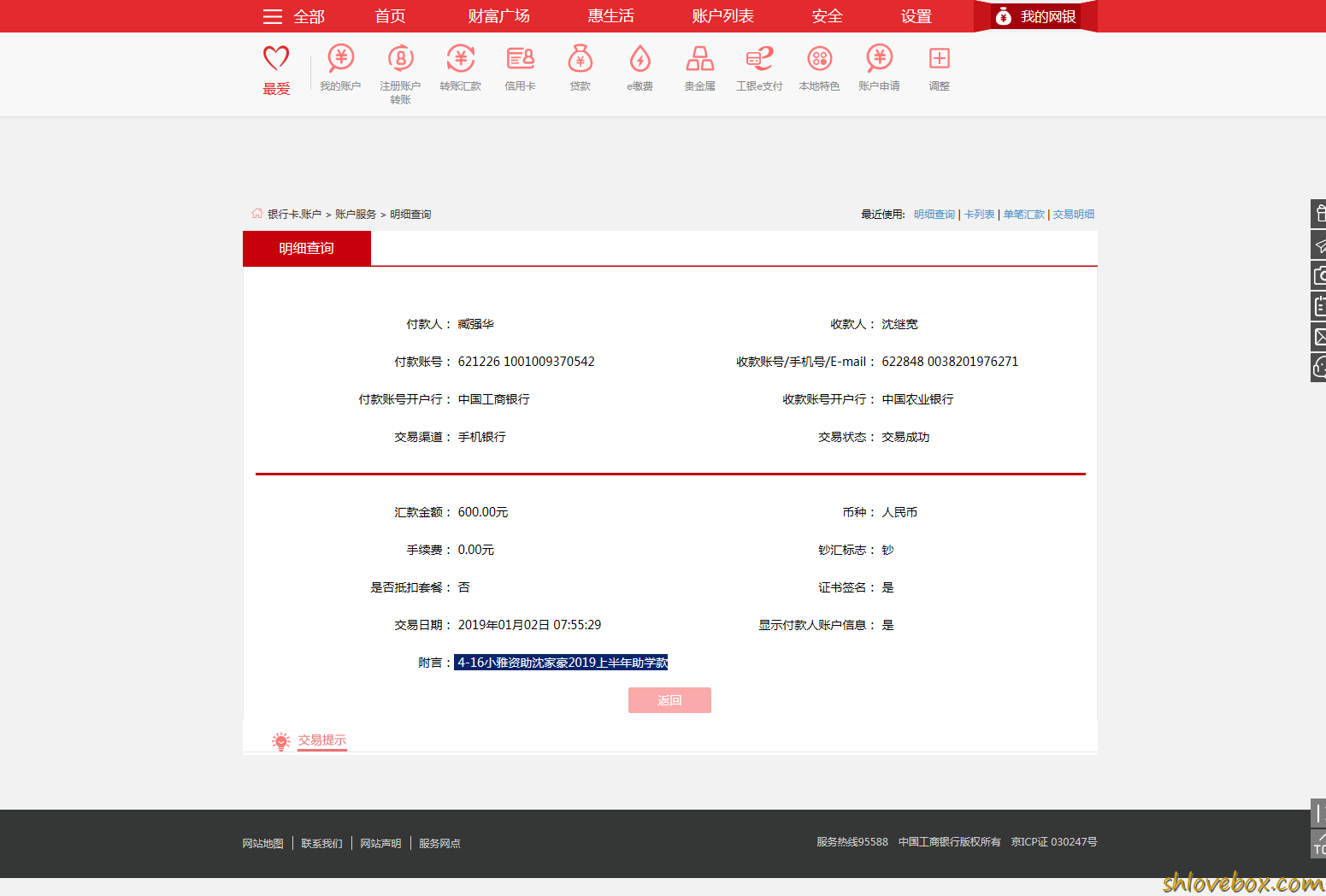Click the lightbulb icon beside 交易提示
Screen dimensions: 1326x896
pyautogui.click(x=280, y=741)
